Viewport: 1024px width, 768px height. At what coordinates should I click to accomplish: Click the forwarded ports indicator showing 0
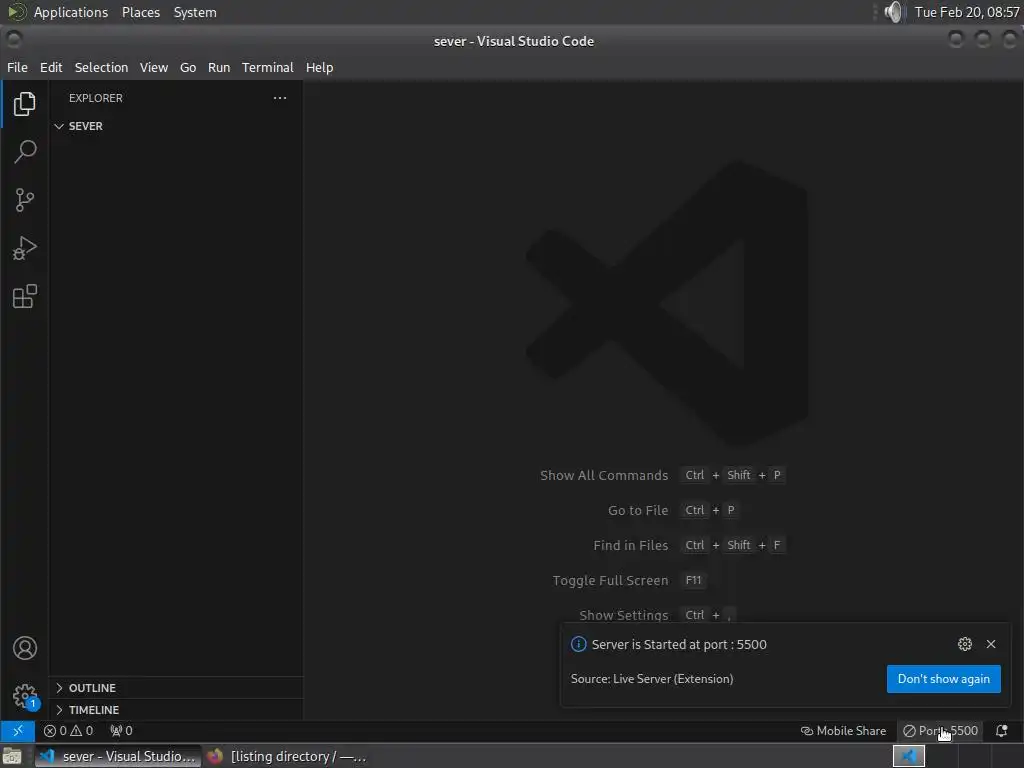click(121, 731)
